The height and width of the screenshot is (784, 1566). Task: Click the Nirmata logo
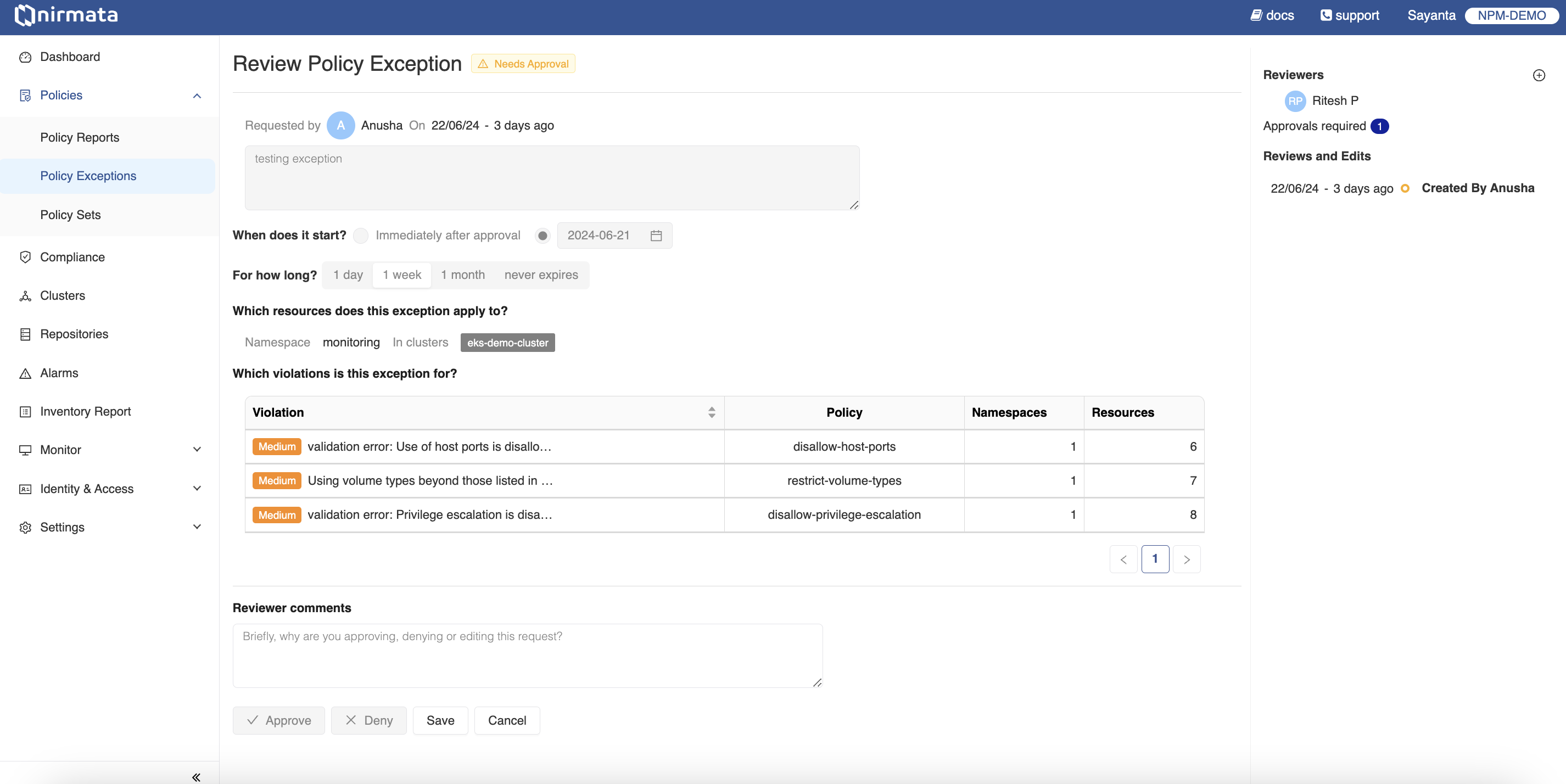[66, 15]
